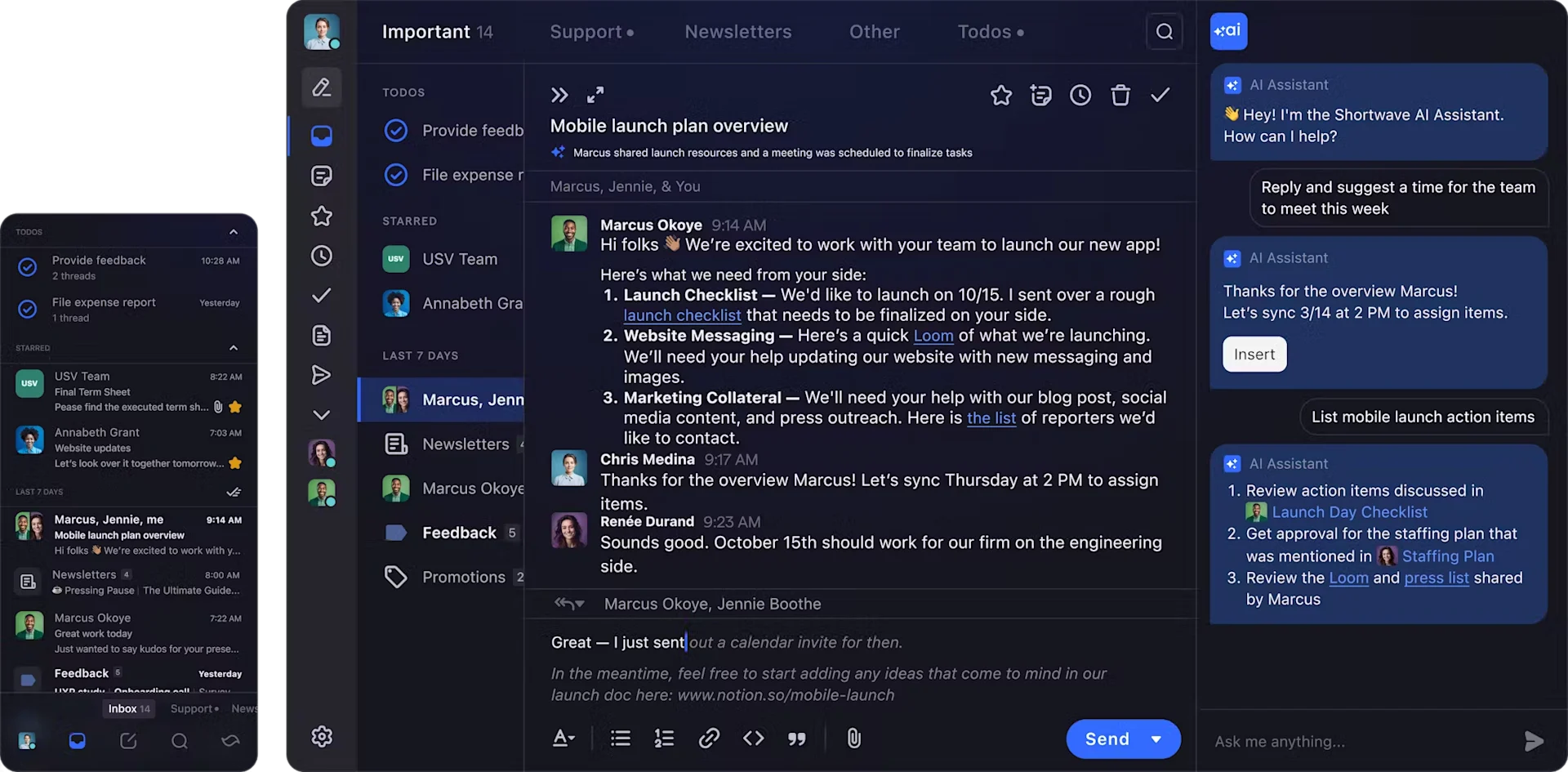The image size is (1568, 772).
Task: Mark the Provide feedback todo complete
Action: coord(395,130)
